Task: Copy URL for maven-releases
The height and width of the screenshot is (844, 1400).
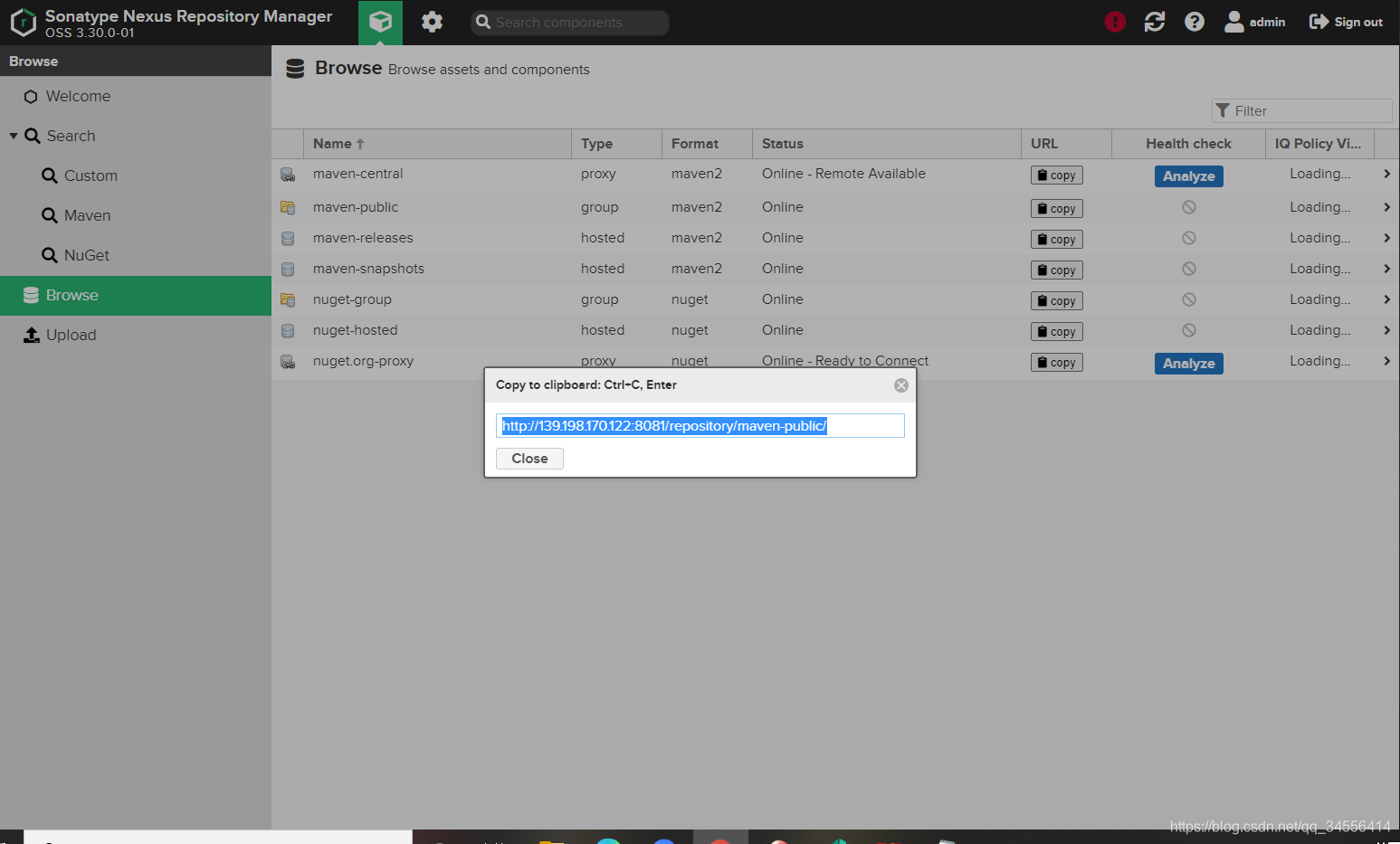Action: pos(1056,240)
